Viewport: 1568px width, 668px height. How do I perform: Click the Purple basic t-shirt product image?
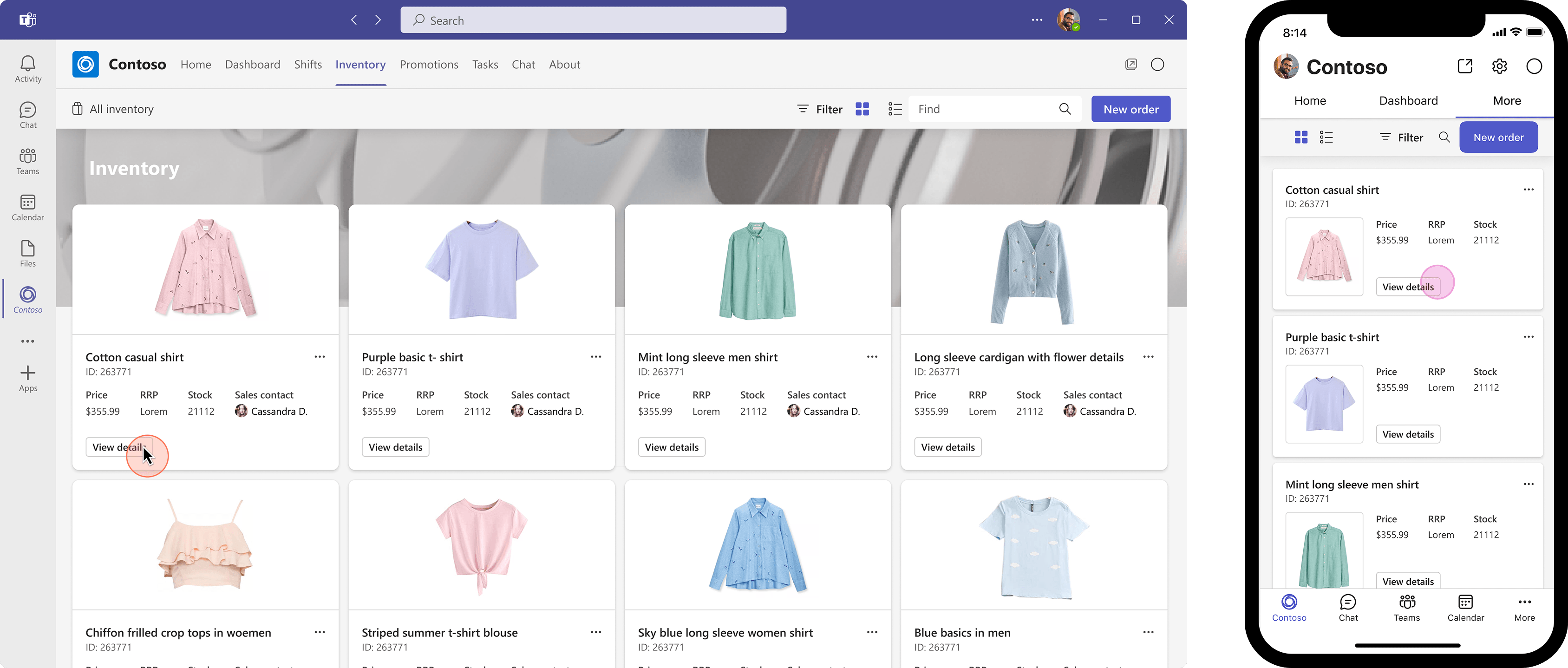click(x=482, y=269)
